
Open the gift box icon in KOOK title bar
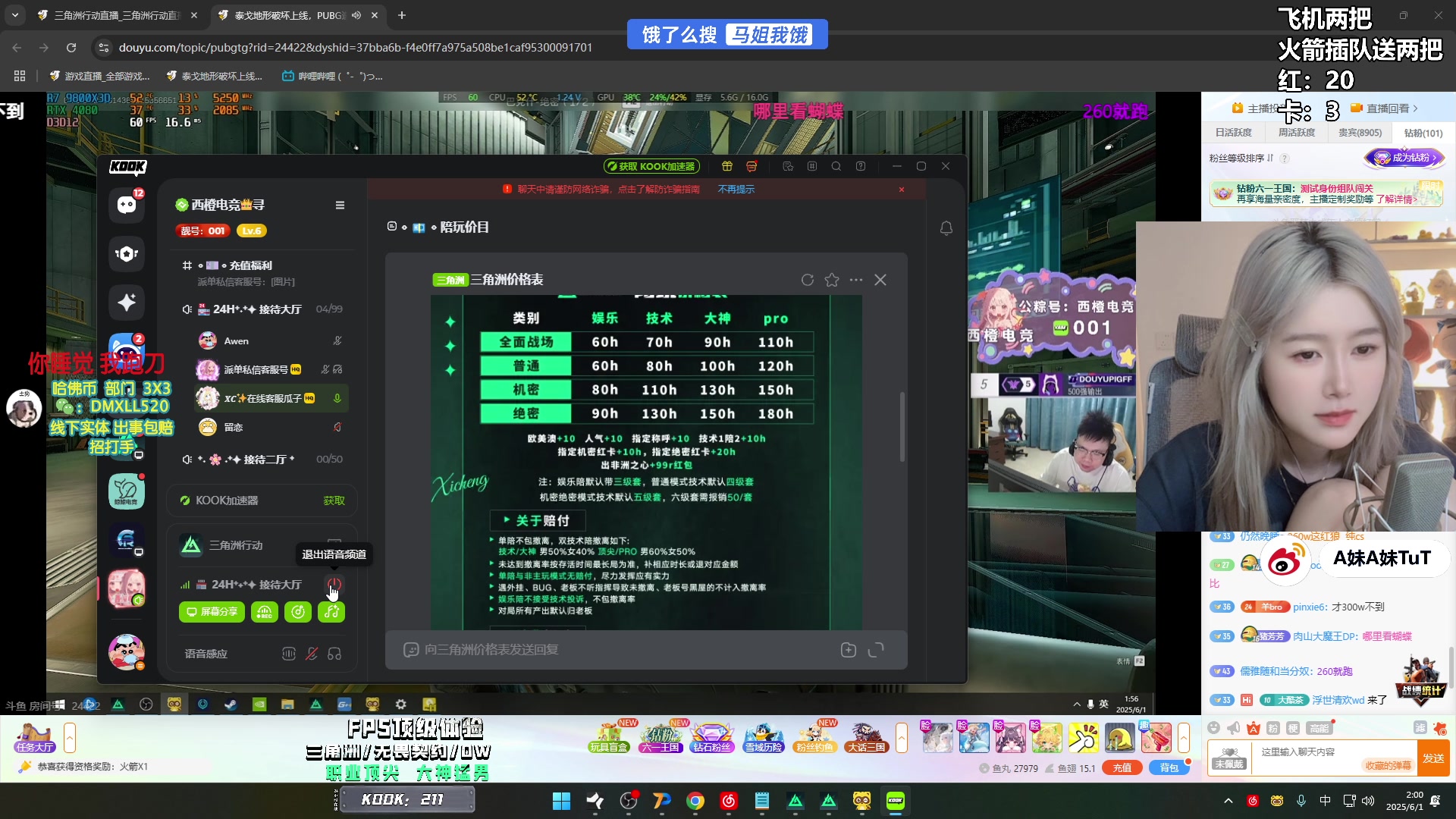[727, 166]
